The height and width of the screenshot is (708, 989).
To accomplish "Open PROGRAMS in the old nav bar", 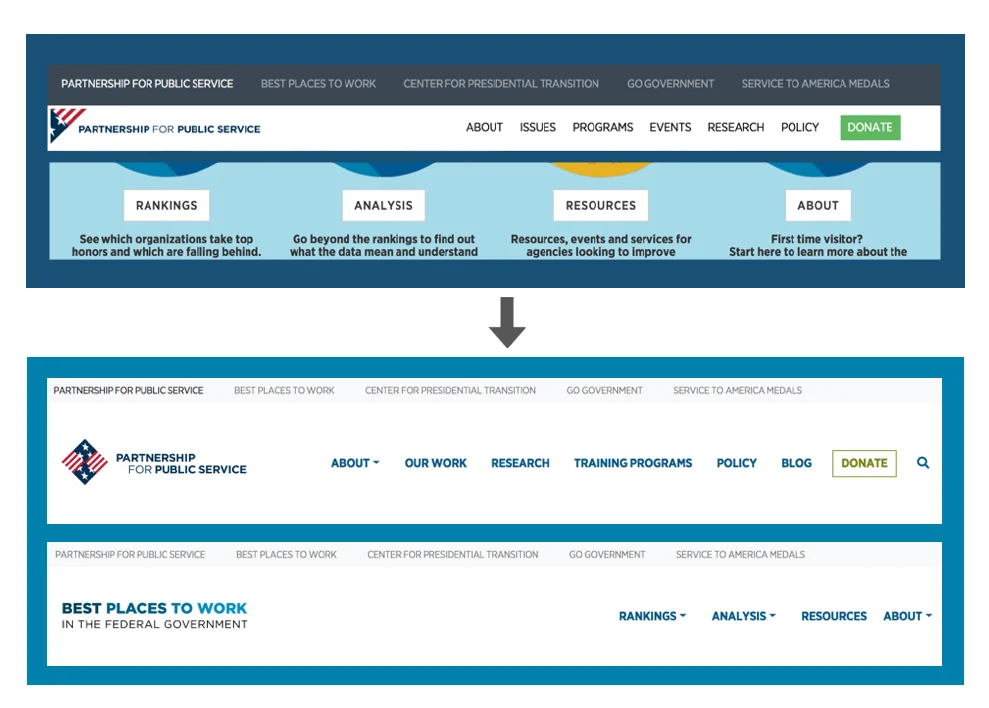I will (x=602, y=127).
